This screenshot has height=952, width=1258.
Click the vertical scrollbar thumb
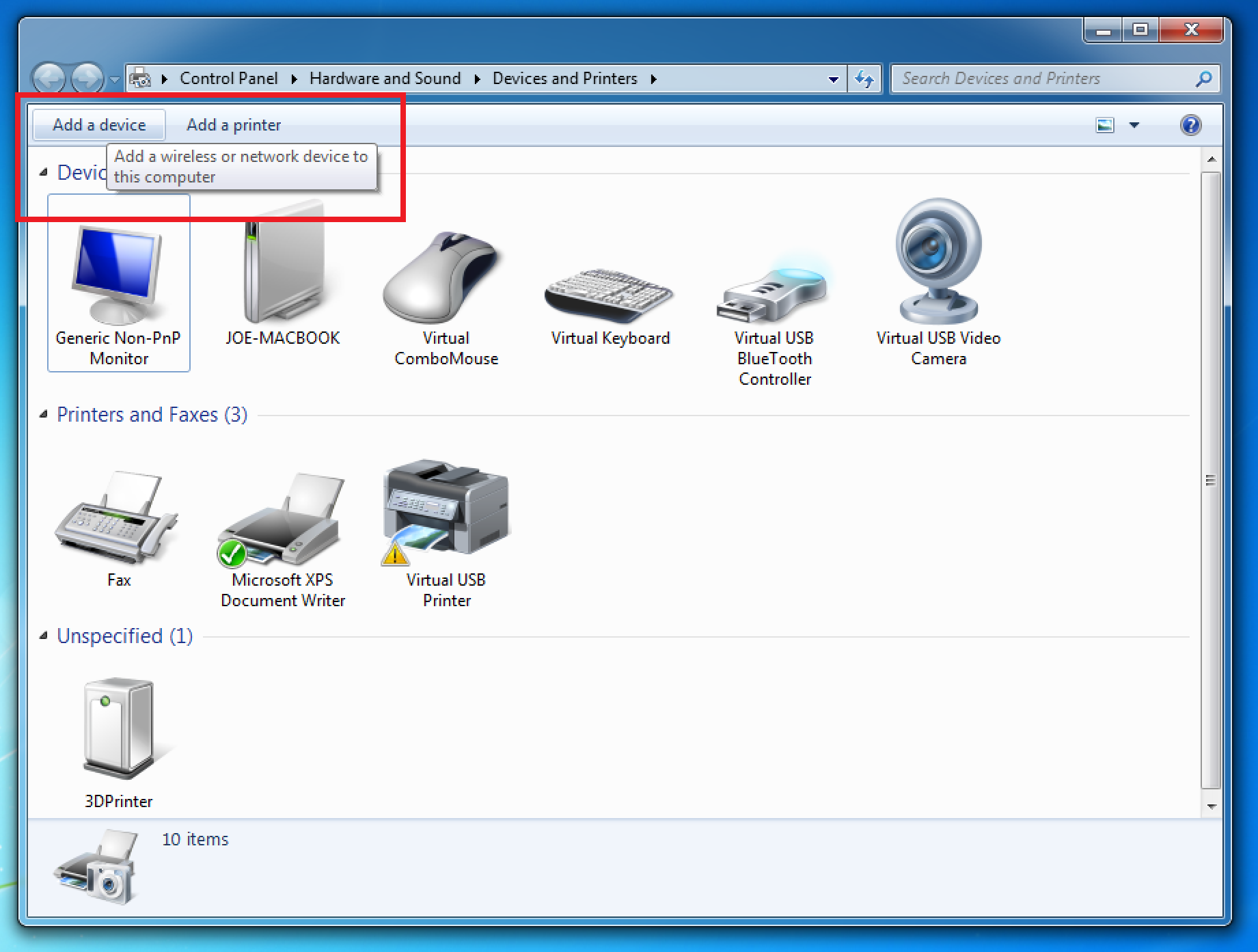tap(1211, 480)
